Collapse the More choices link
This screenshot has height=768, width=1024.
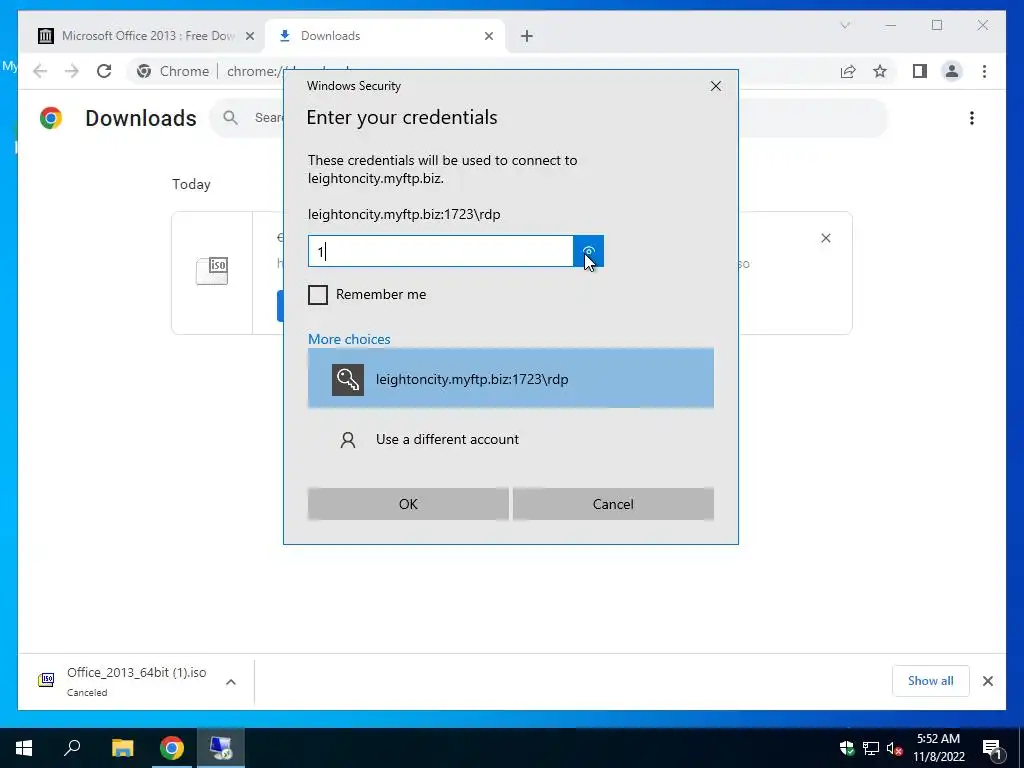click(x=349, y=339)
